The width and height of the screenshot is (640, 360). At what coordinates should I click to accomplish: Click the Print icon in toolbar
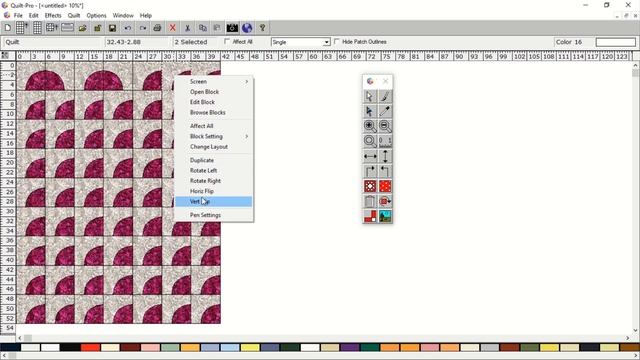click(157, 28)
